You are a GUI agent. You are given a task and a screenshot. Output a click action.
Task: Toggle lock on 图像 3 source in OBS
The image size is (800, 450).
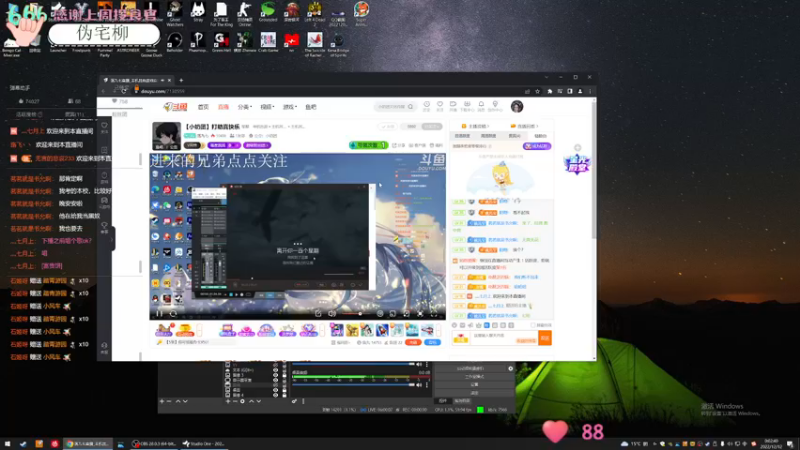(x=284, y=375)
